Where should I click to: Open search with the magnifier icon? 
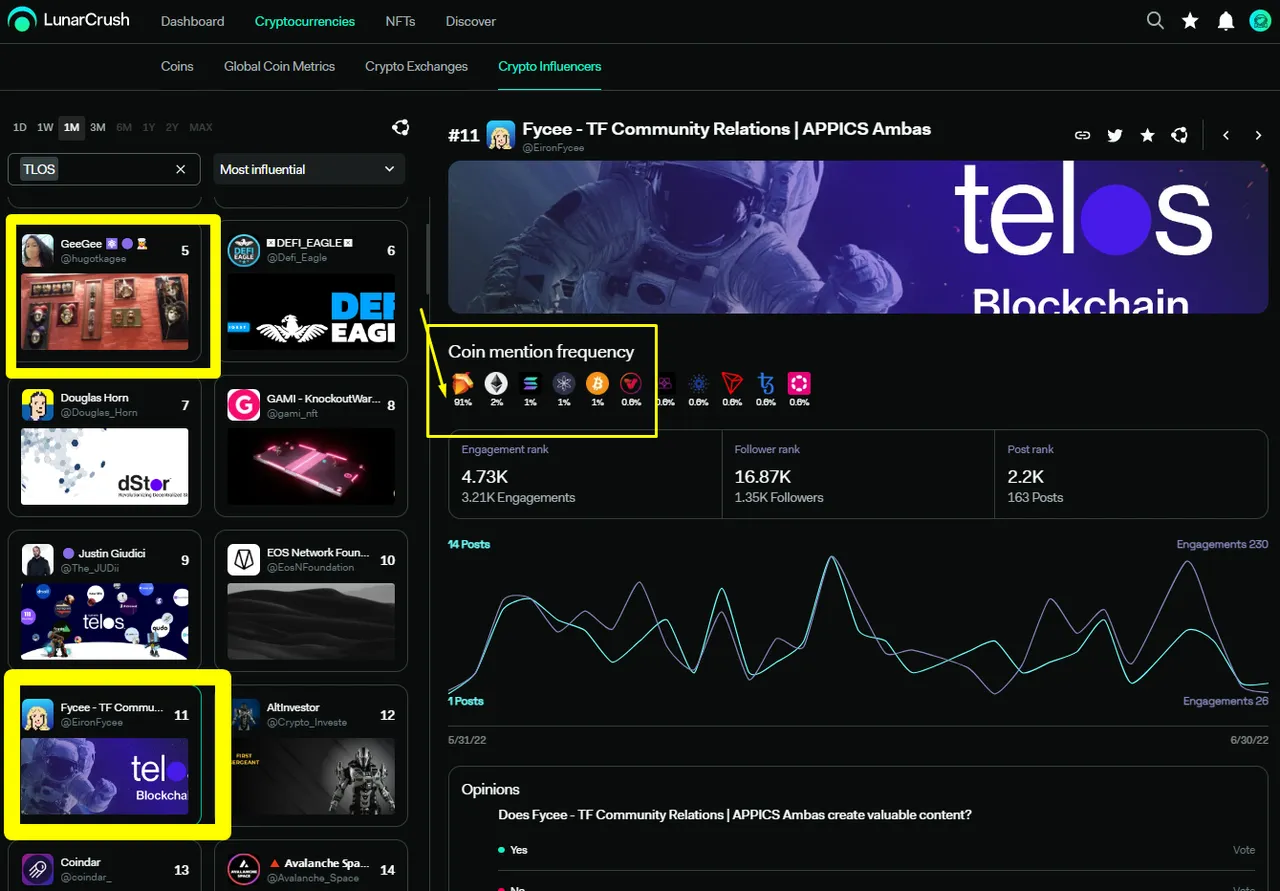tap(1155, 20)
